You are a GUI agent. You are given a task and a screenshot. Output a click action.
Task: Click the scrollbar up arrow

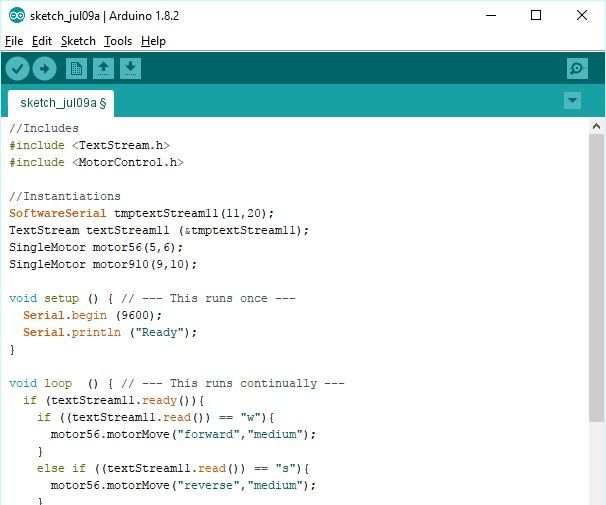(x=596, y=126)
